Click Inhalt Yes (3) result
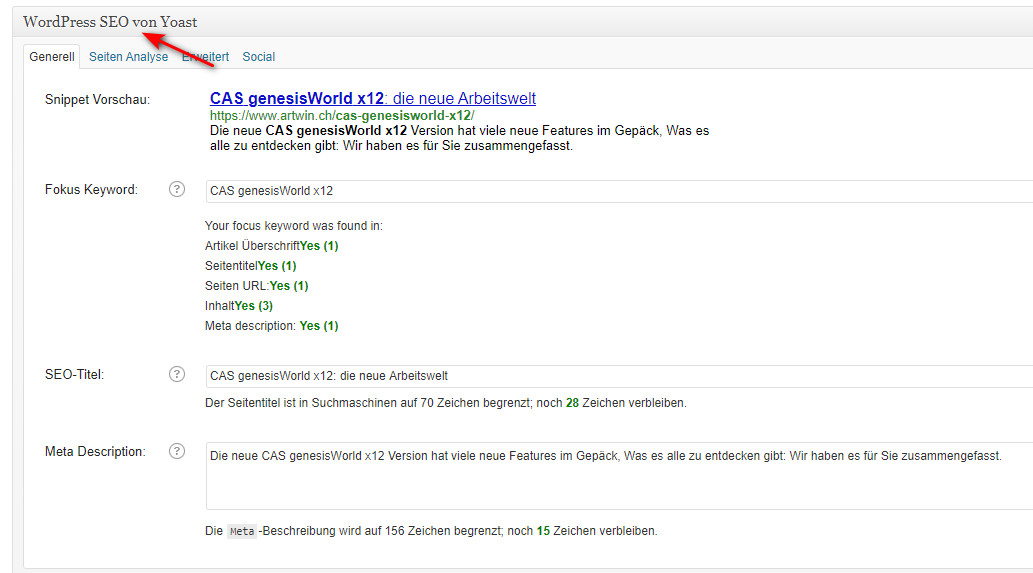This screenshot has width=1033, height=573. 238,306
